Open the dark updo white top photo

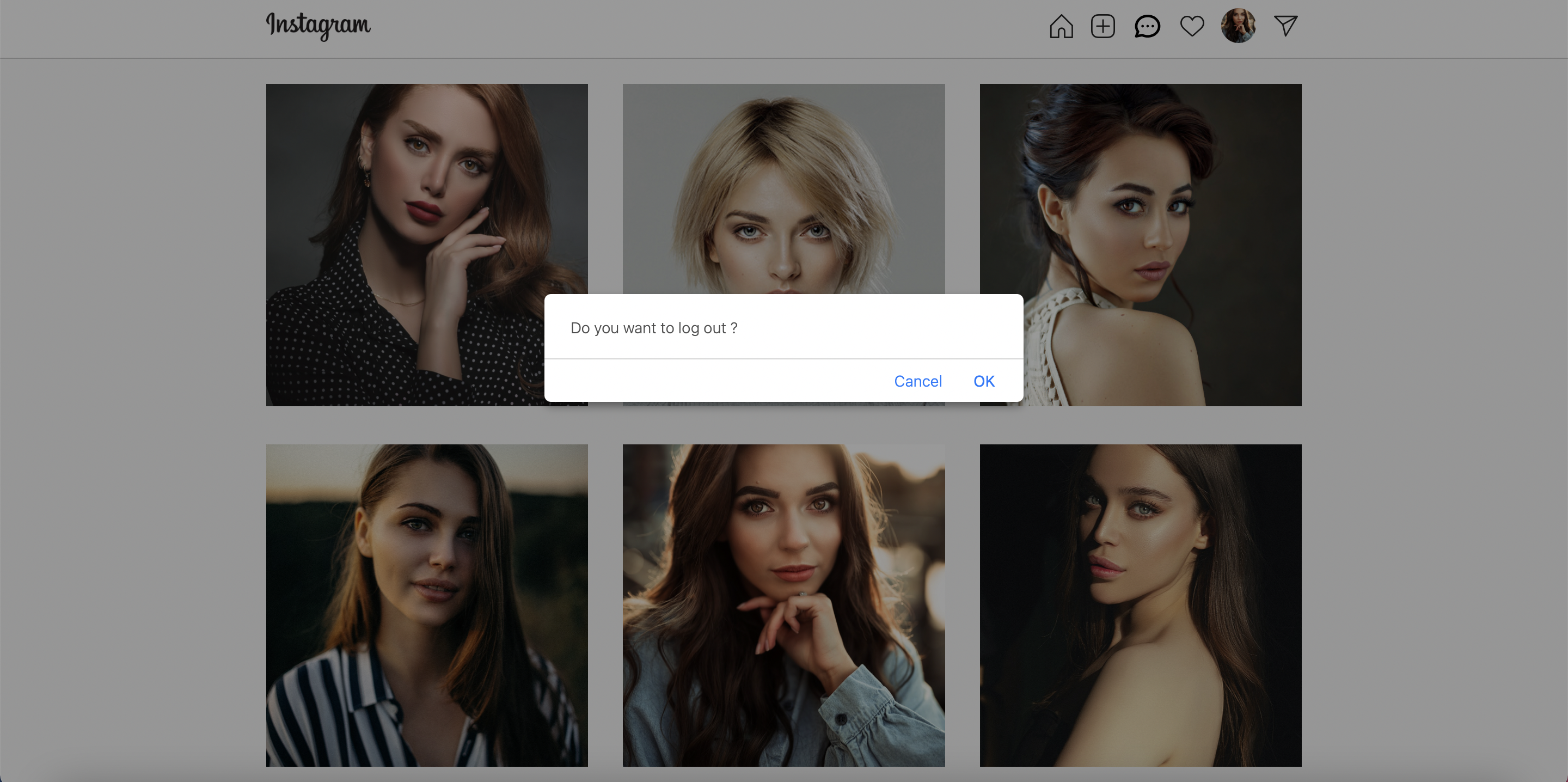tap(1140, 245)
